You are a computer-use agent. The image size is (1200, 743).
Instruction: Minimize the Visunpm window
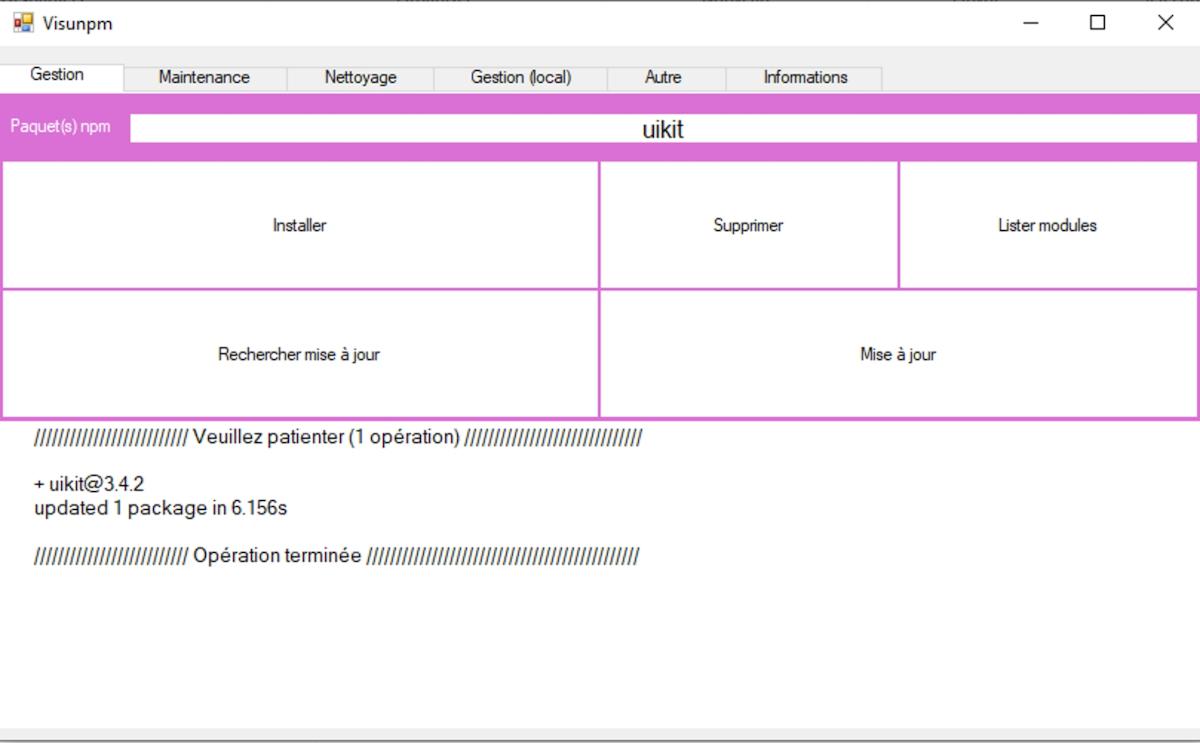click(1031, 23)
